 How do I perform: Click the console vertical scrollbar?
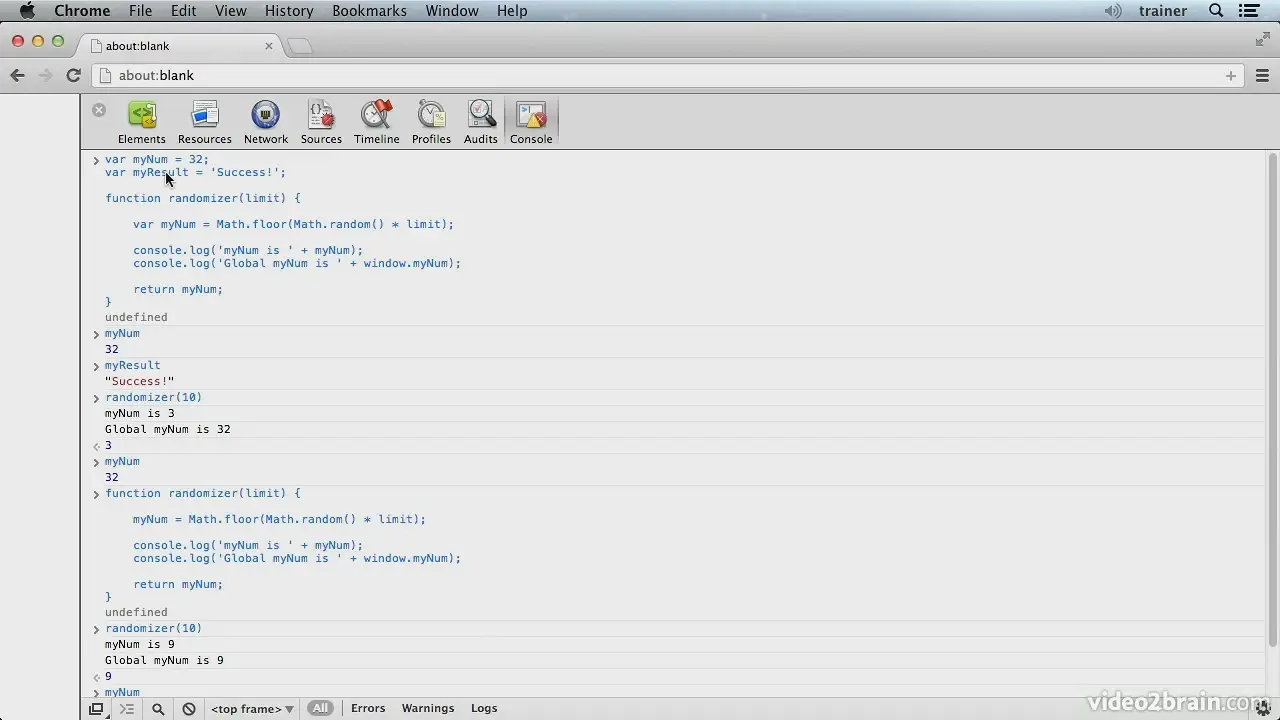click(1272, 400)
